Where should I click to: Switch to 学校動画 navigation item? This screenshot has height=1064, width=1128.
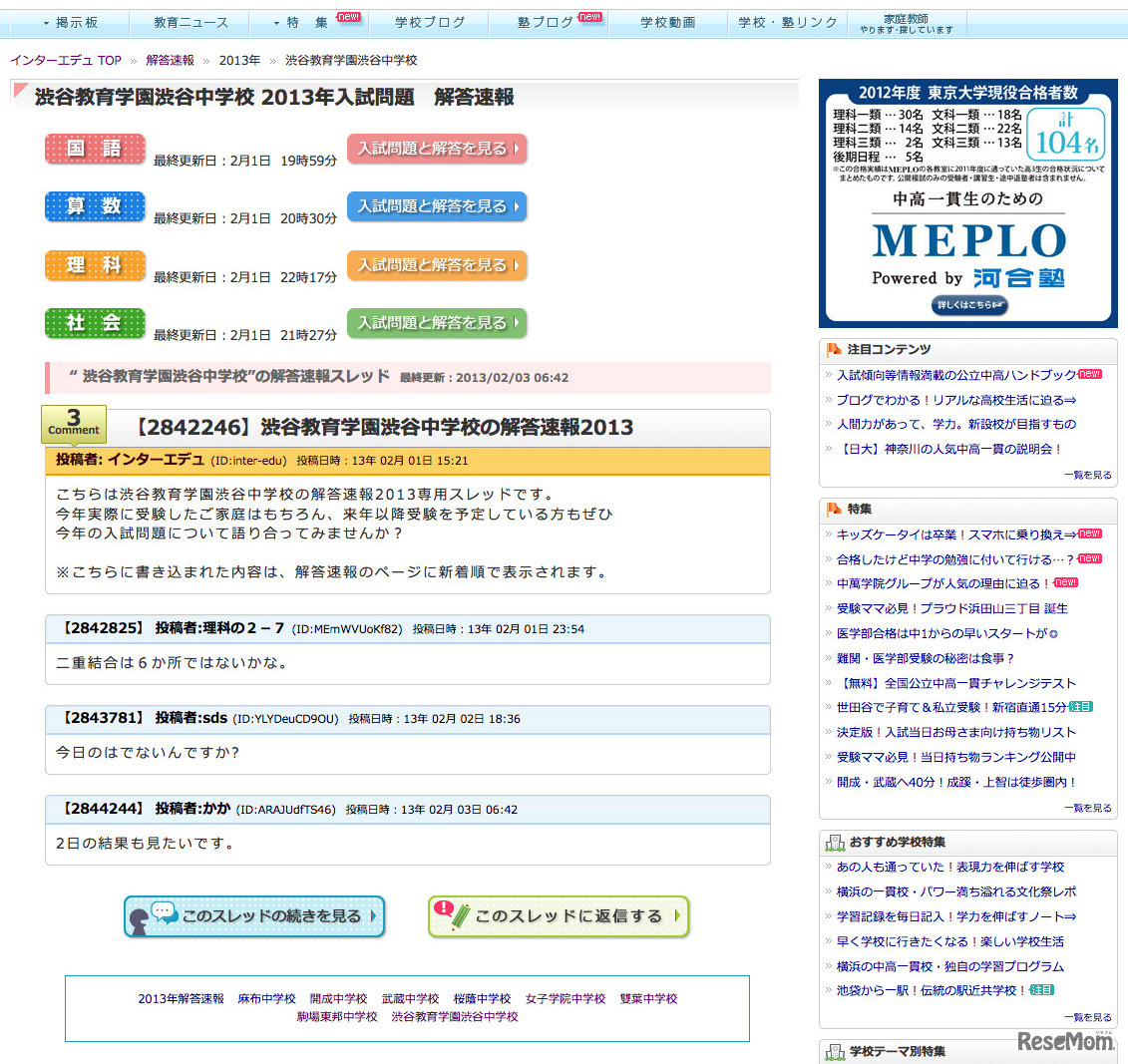point(667,20)
